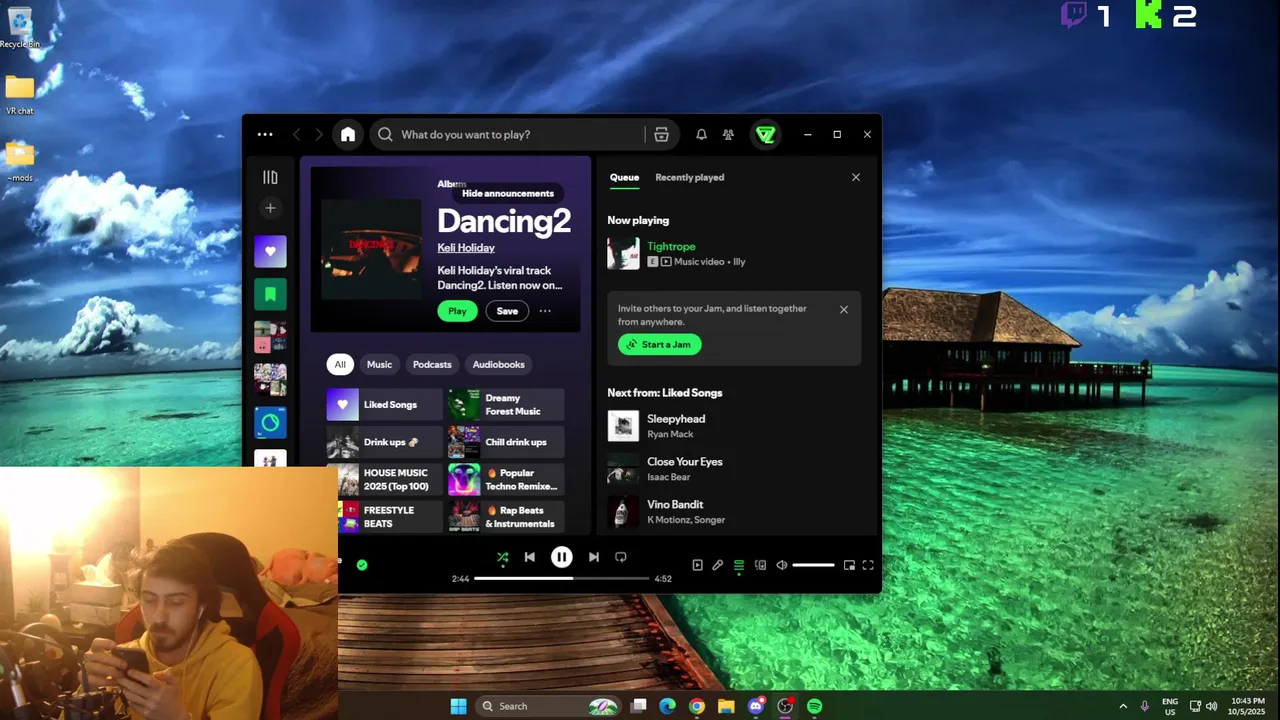Toggle the Queue button in player bar
The width and height of the screenshot is (1280, 720).
click(739, 565)
